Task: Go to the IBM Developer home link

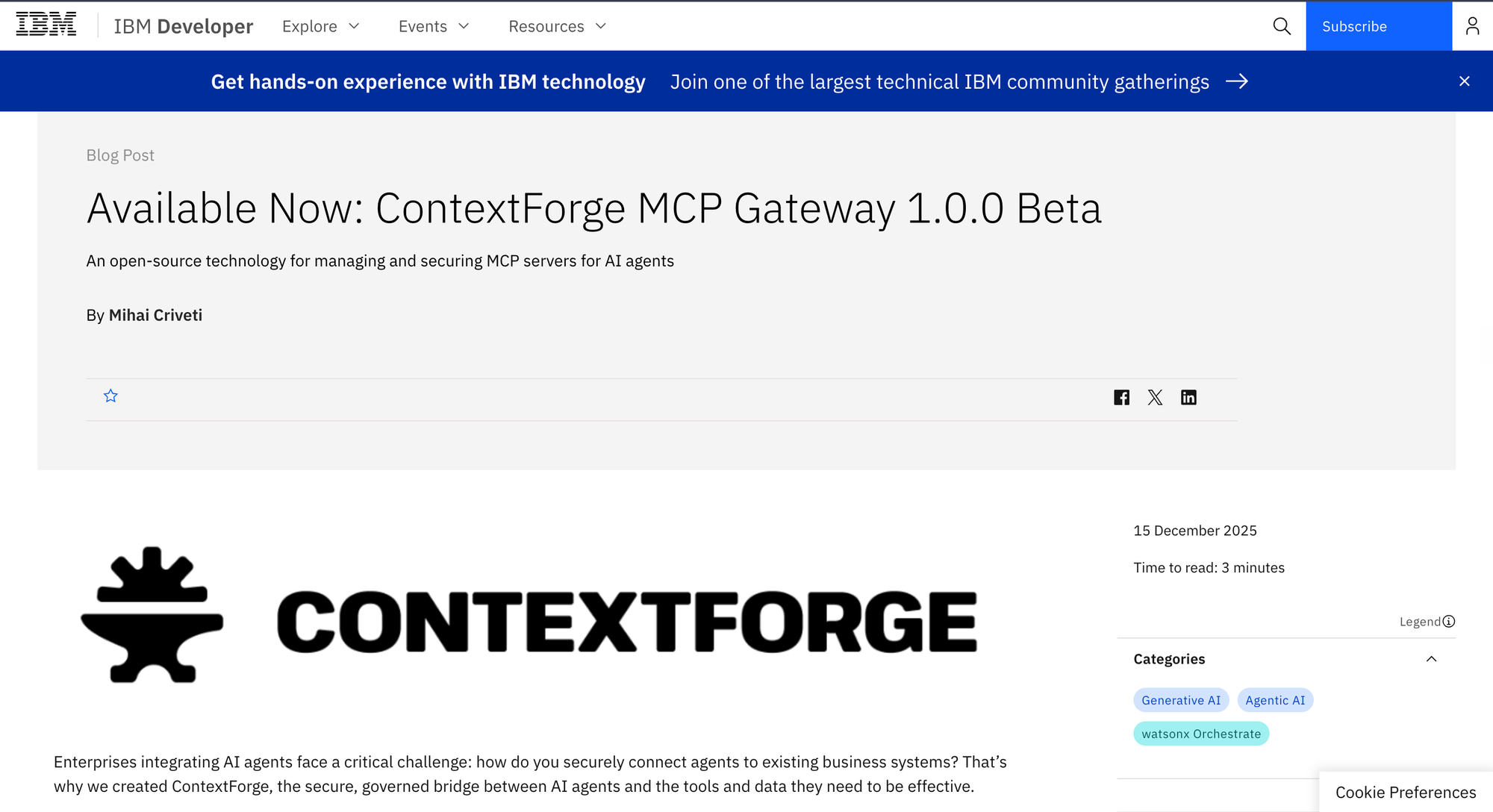Action: tap(184, 26)
